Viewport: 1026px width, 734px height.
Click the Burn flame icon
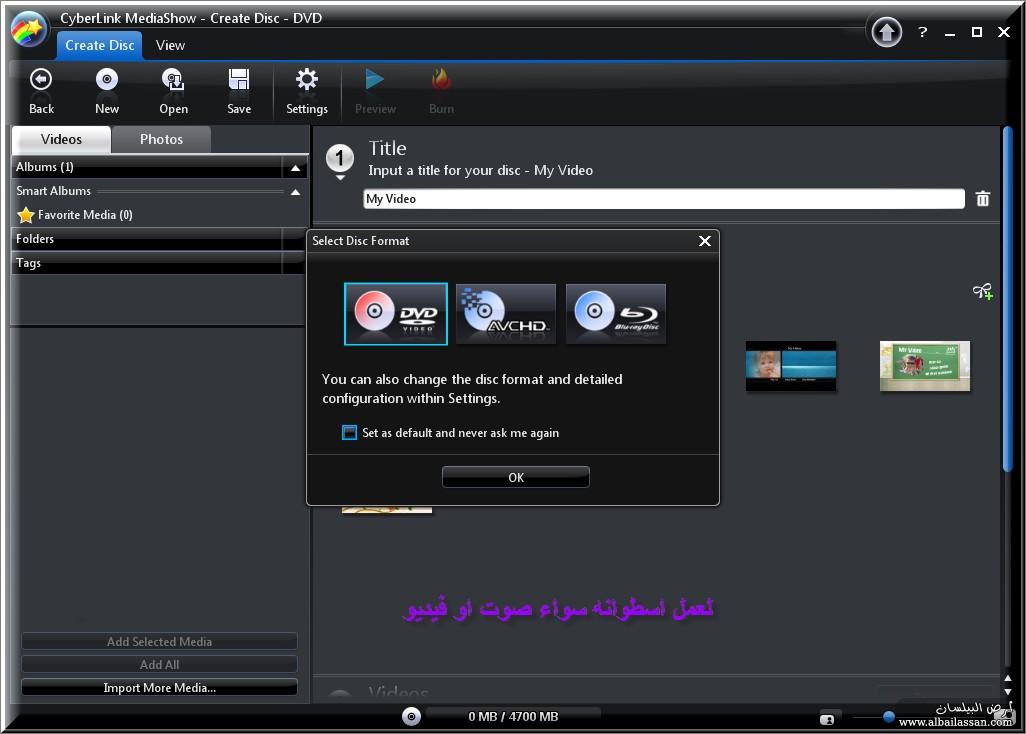point(441,80)
